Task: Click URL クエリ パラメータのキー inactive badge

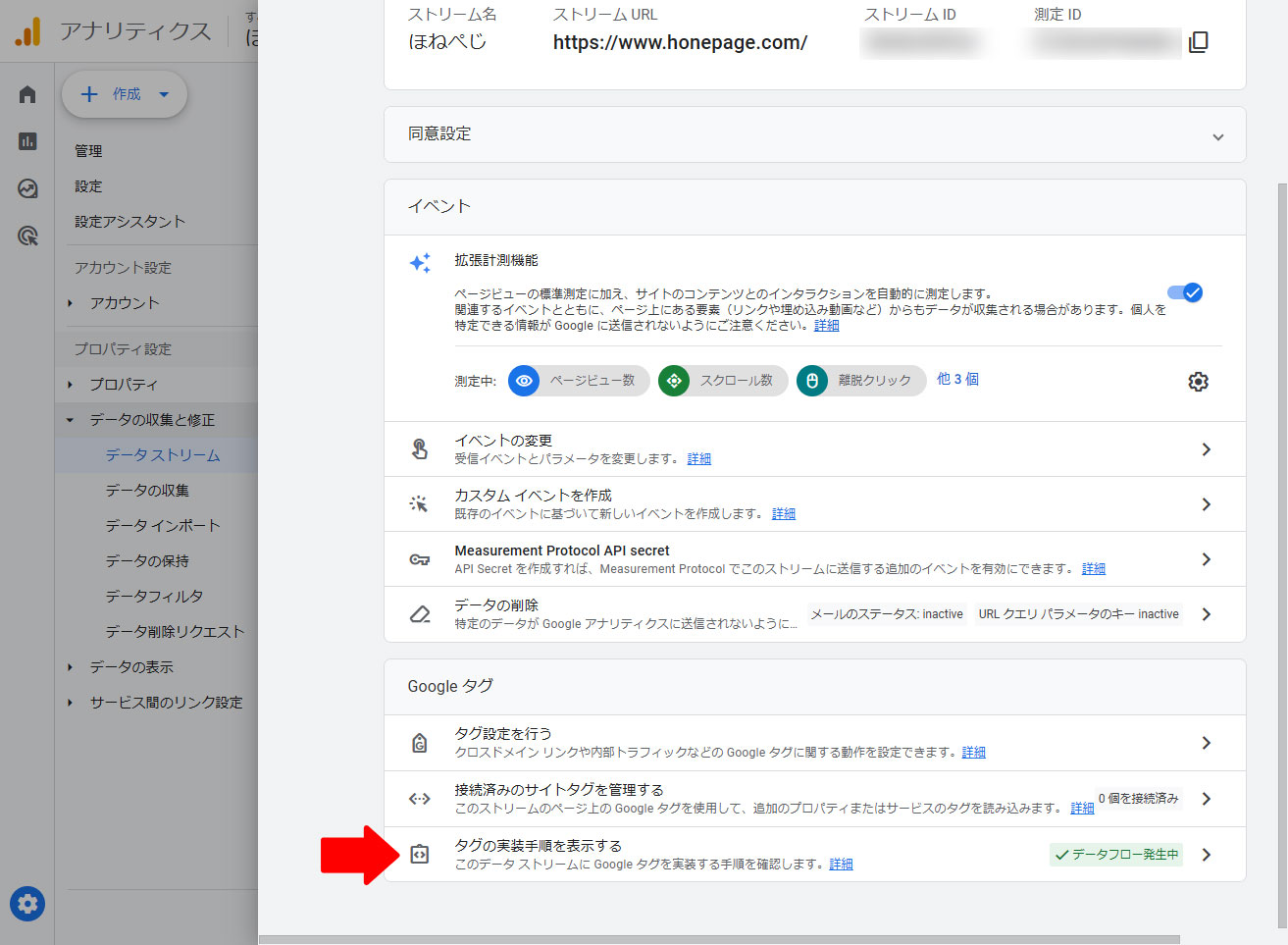Action: click(1078, 614)
